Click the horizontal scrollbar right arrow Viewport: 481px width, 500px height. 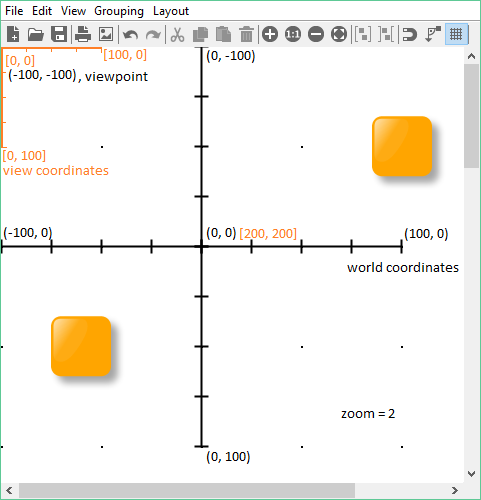pyautogui.click(x=455, y=491)
